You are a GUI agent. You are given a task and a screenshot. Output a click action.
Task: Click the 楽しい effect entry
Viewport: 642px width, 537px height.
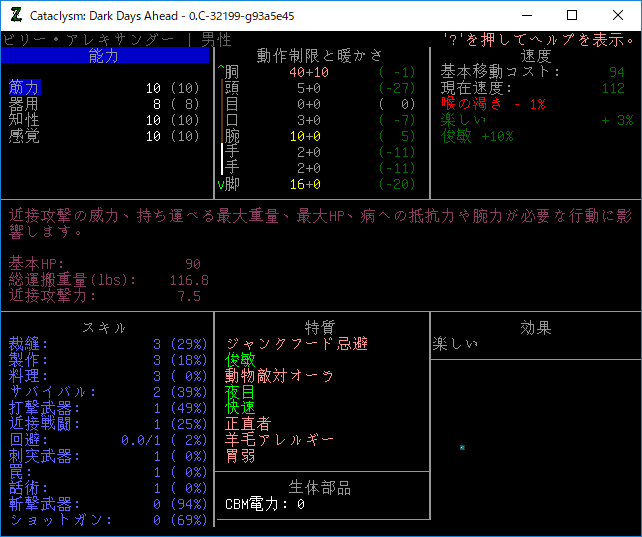[455, 344]
